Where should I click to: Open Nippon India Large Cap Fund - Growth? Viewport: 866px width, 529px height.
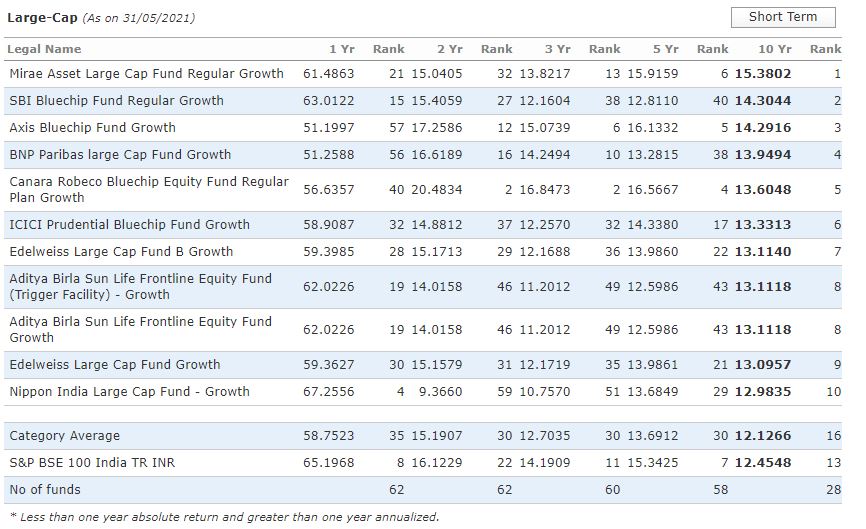click(129, 391)
